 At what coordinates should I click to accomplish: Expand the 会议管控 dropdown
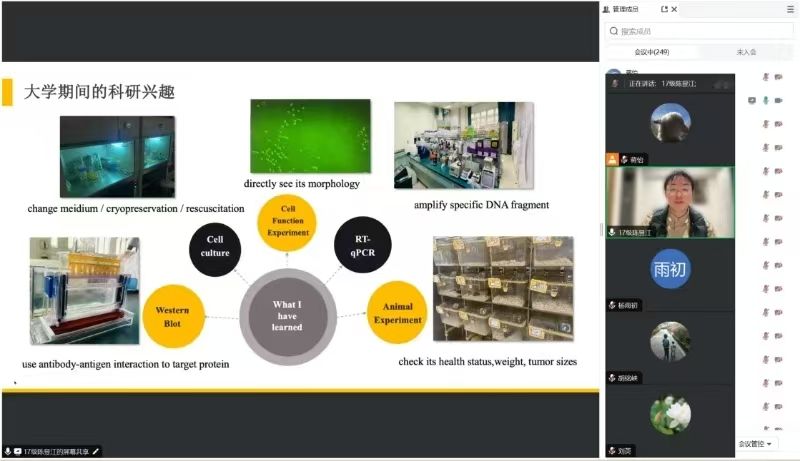pos(756,443)
